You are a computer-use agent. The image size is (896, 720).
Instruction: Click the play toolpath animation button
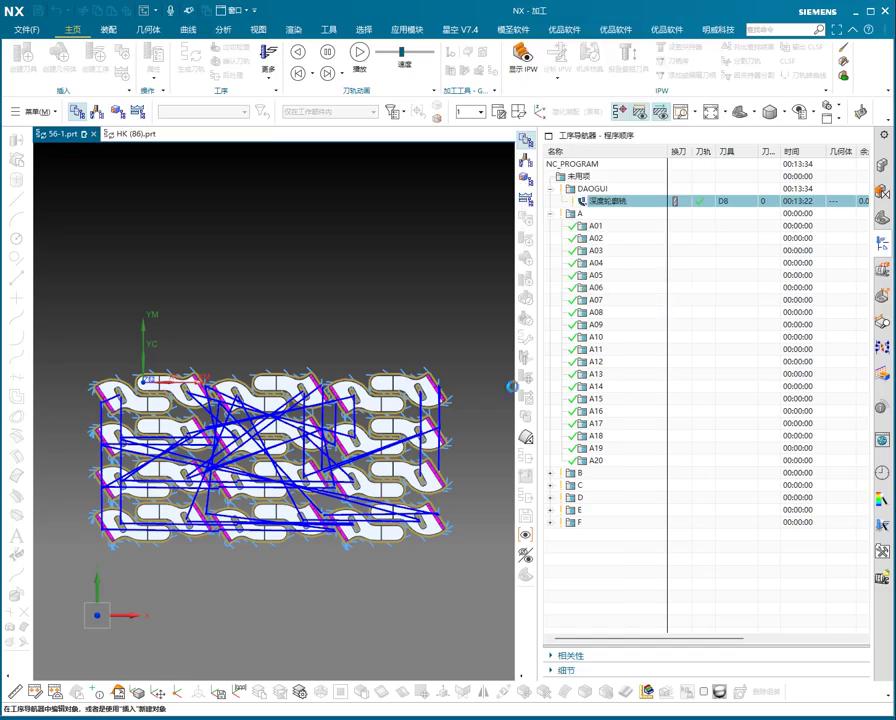(x=359, y=52)
